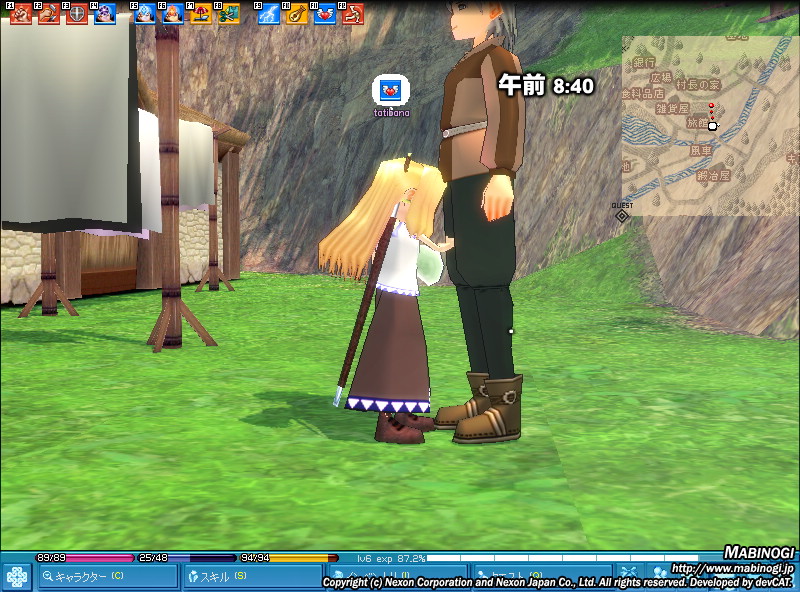The image size is (800, 592).
Task: Click the F6 red flame character skill
Action: coord(173,14)
